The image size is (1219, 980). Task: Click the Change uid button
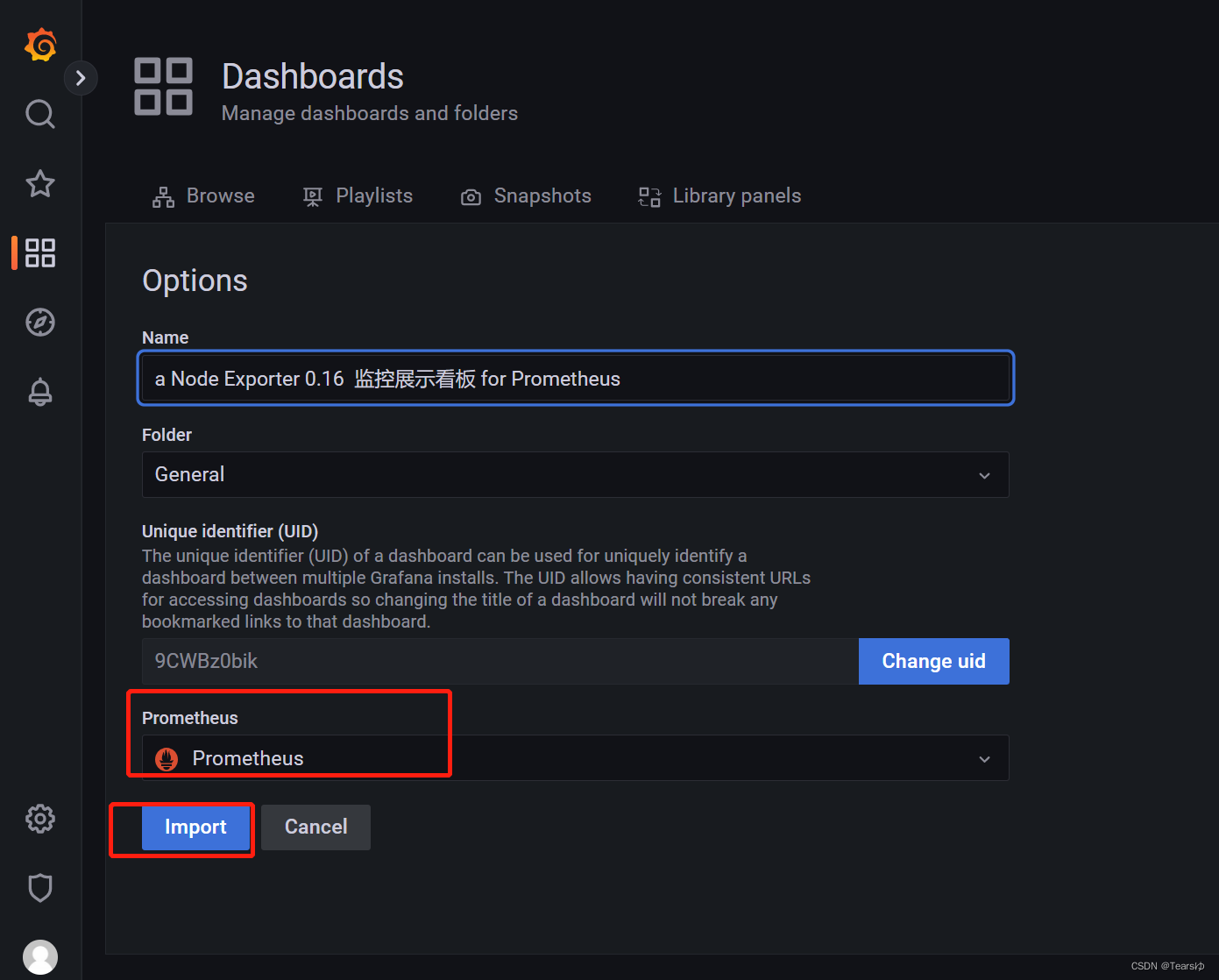click(934, 661)
